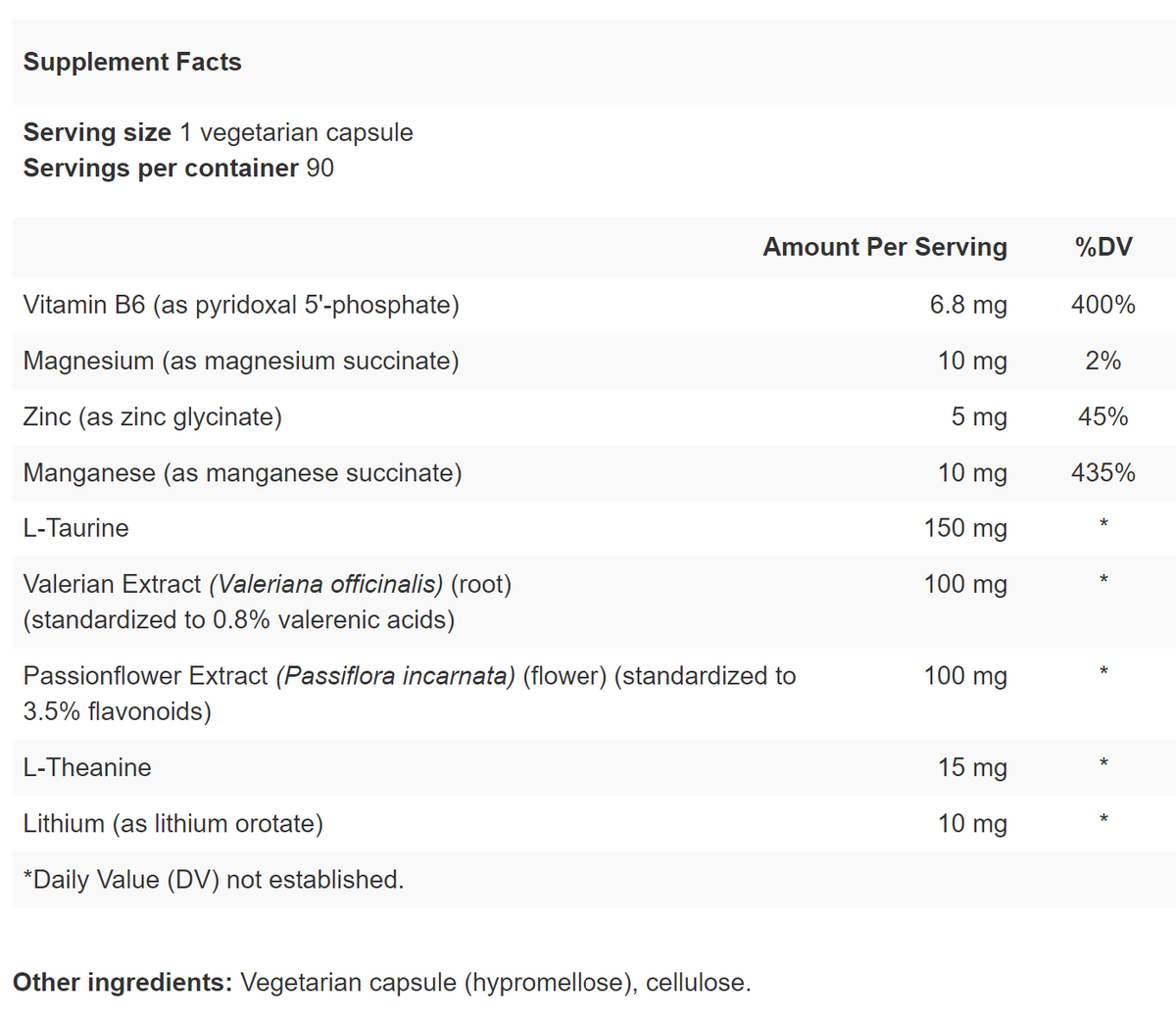1176x1019 pixels.
Task: Click the Other ingredients label
Action: [x=122, y=982]
